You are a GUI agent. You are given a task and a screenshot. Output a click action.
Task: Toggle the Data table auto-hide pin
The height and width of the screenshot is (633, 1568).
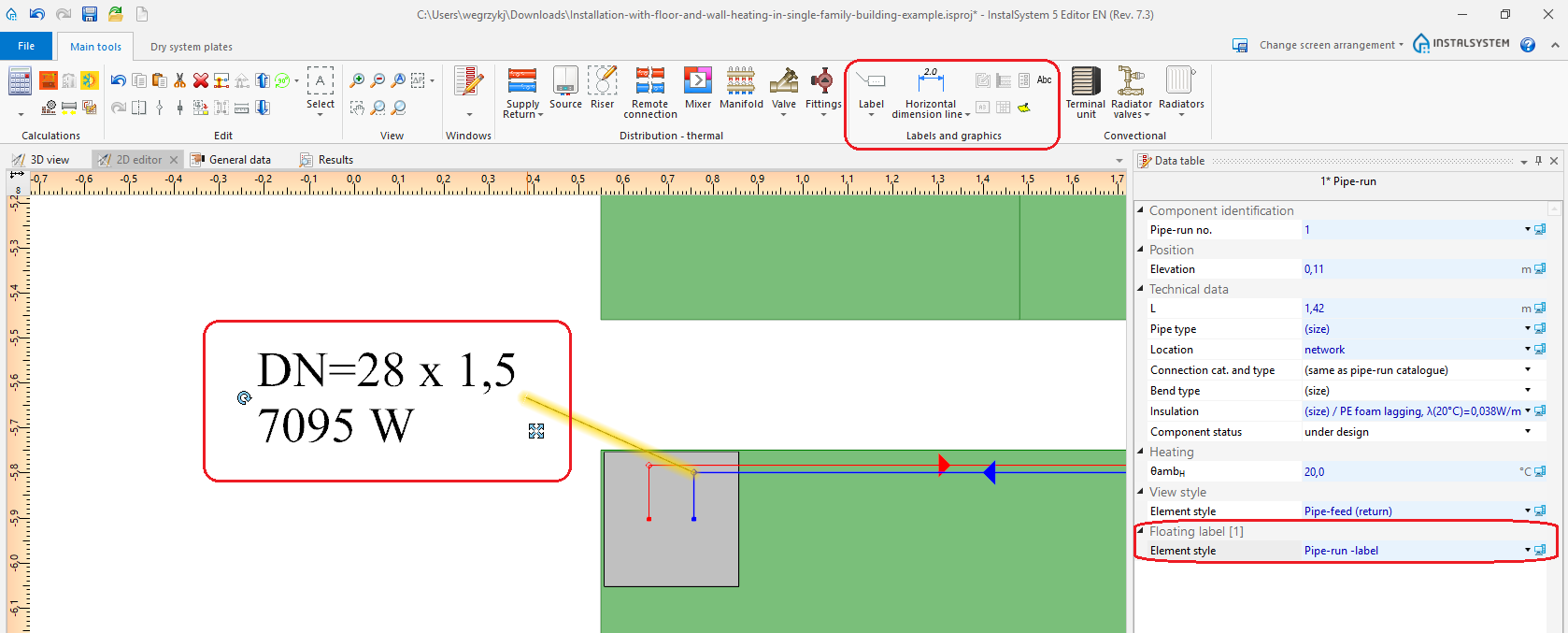point(1538,161)
